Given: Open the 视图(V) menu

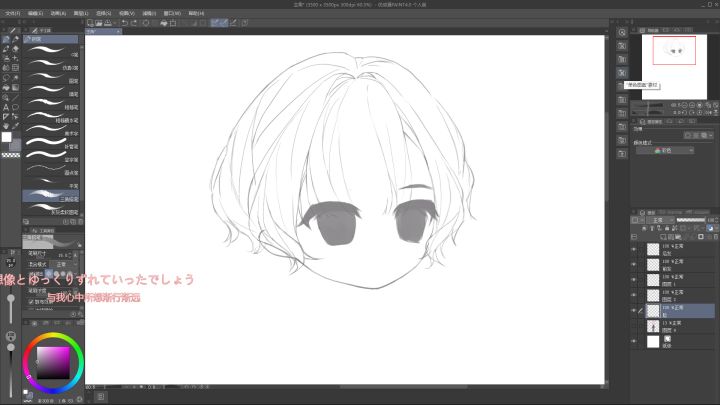Looking at the screenshot, I should [127, 13].
